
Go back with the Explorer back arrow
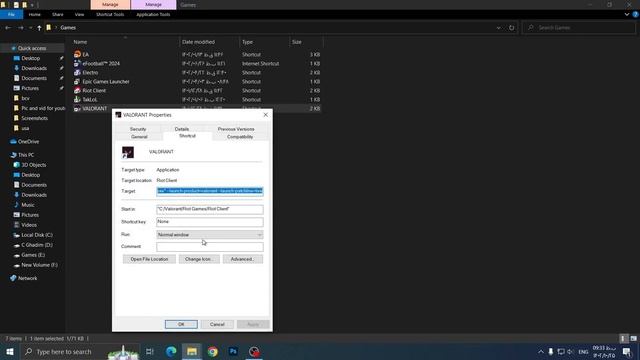coord(8,28)
